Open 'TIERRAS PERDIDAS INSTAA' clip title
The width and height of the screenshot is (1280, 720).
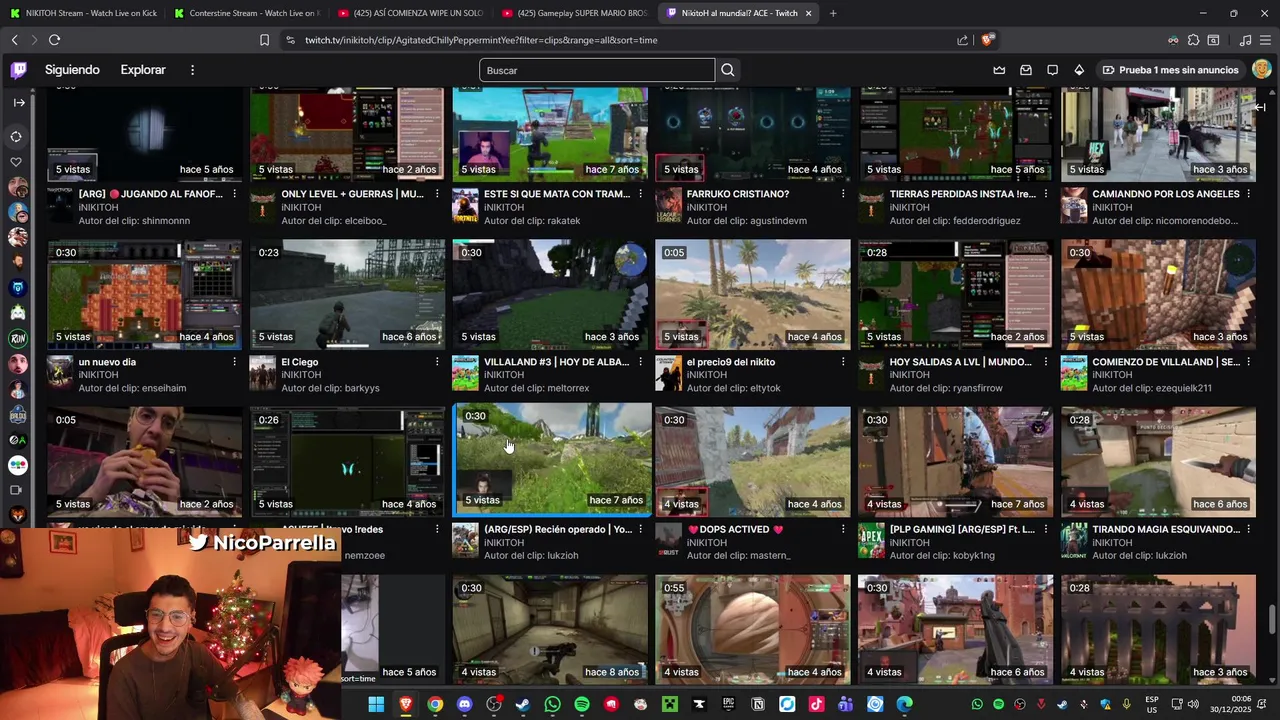(963, 194)
